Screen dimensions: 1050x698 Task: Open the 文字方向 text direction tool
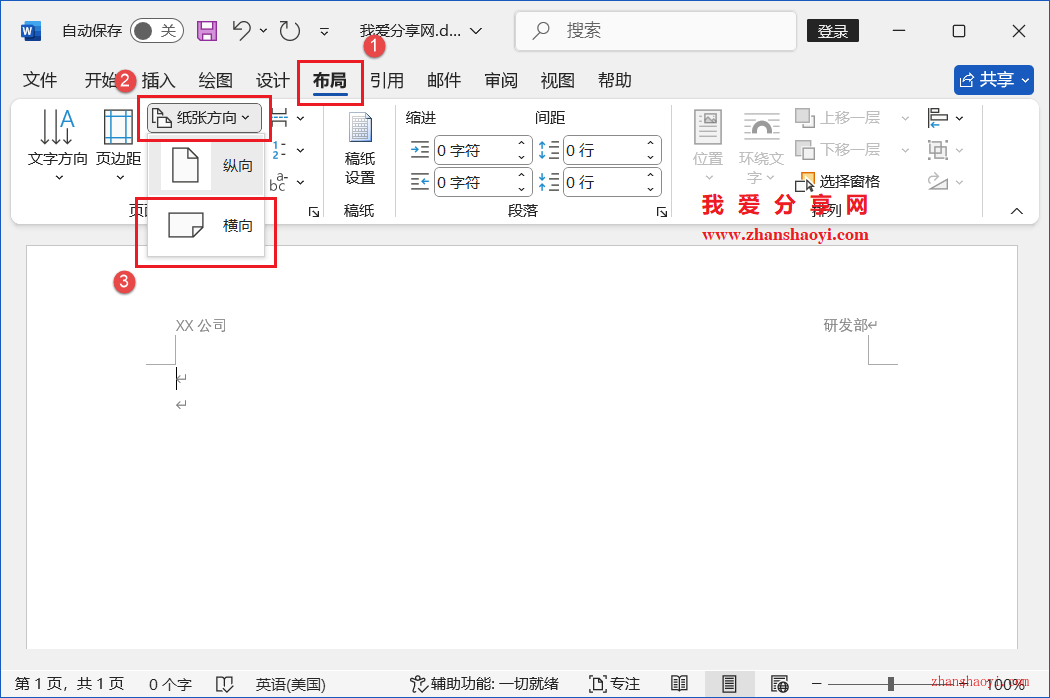[x=58, y=145]
